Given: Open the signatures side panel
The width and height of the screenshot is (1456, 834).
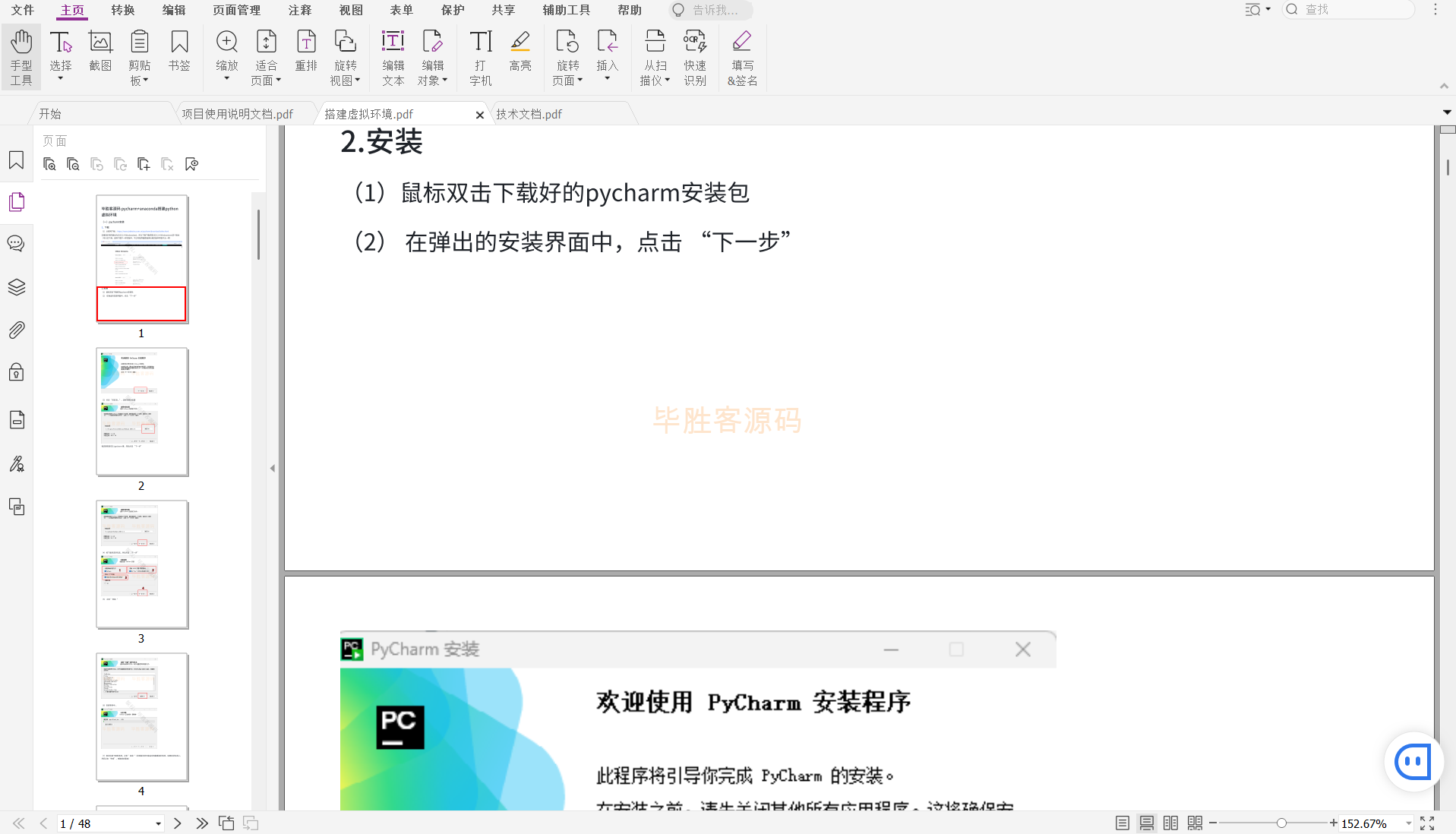Looking at the screenshot, I should pos(17,463).
